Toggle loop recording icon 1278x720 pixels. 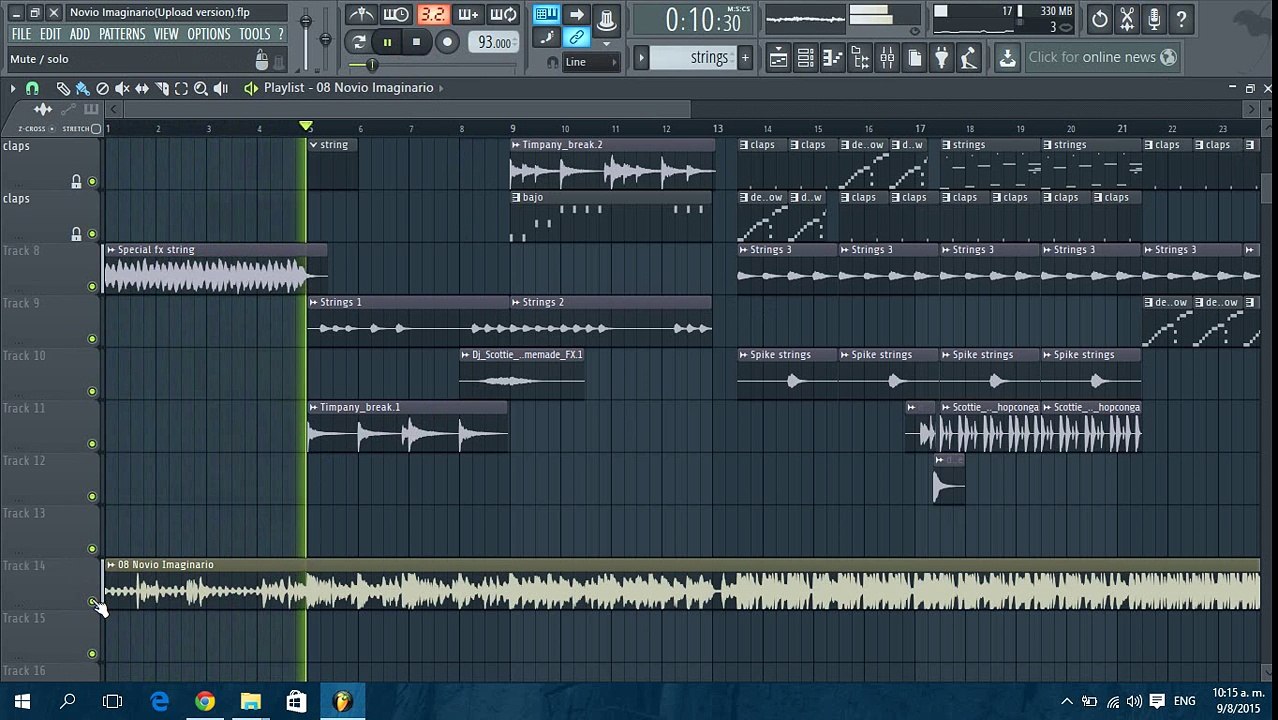(504, 15)
